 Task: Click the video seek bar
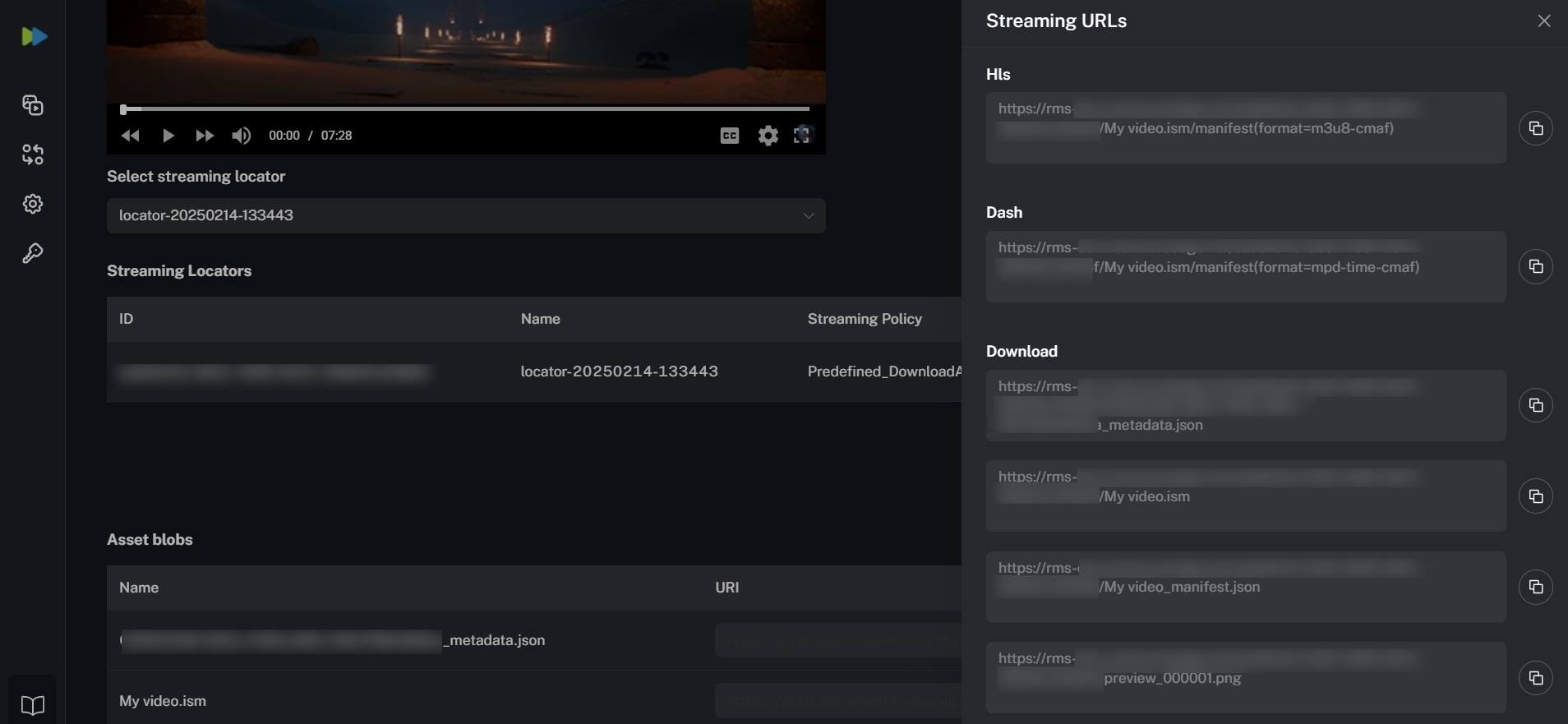click(x=466, y=108)
